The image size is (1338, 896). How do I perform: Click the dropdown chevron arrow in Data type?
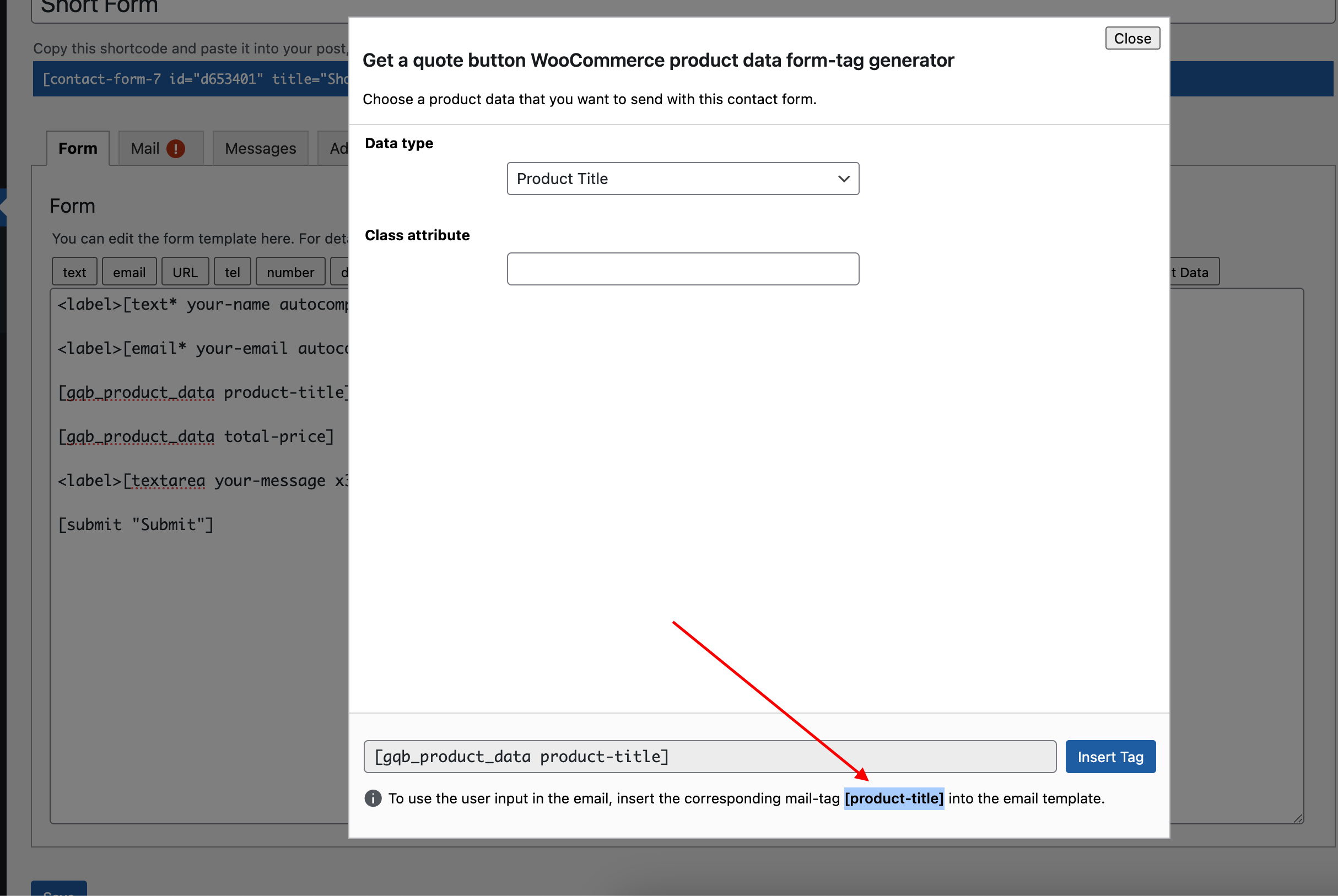(x=843, y=179)
